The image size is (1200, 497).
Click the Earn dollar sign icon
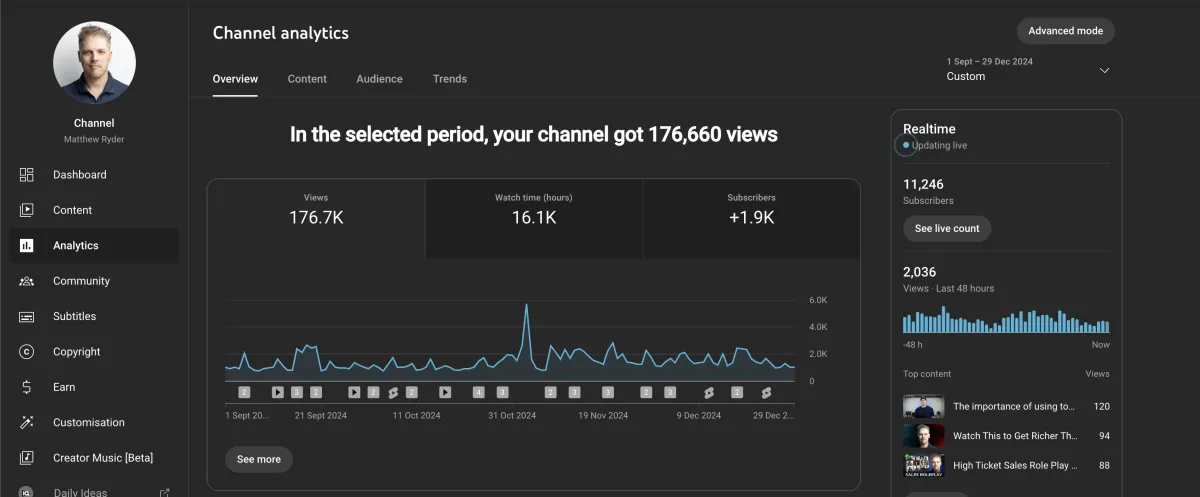click(x=27, y=387)
